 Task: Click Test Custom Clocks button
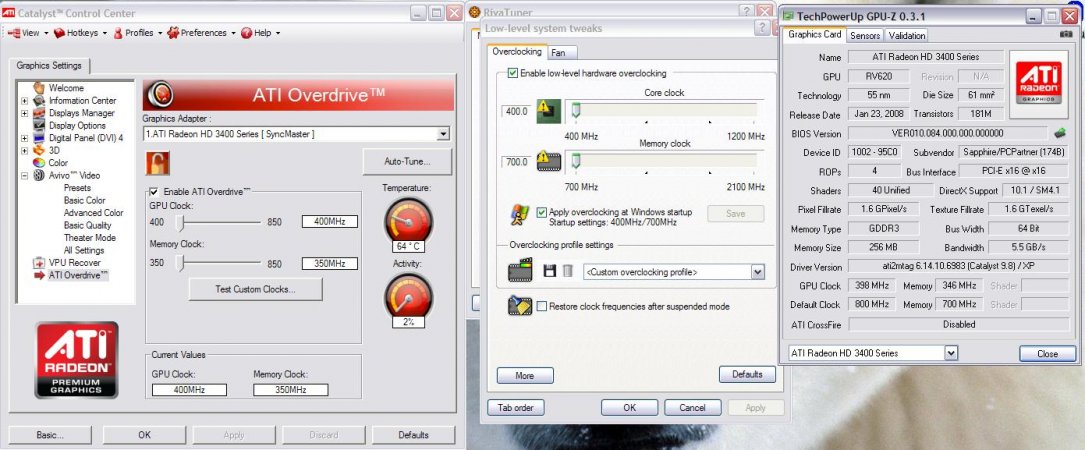coord(255,289)
